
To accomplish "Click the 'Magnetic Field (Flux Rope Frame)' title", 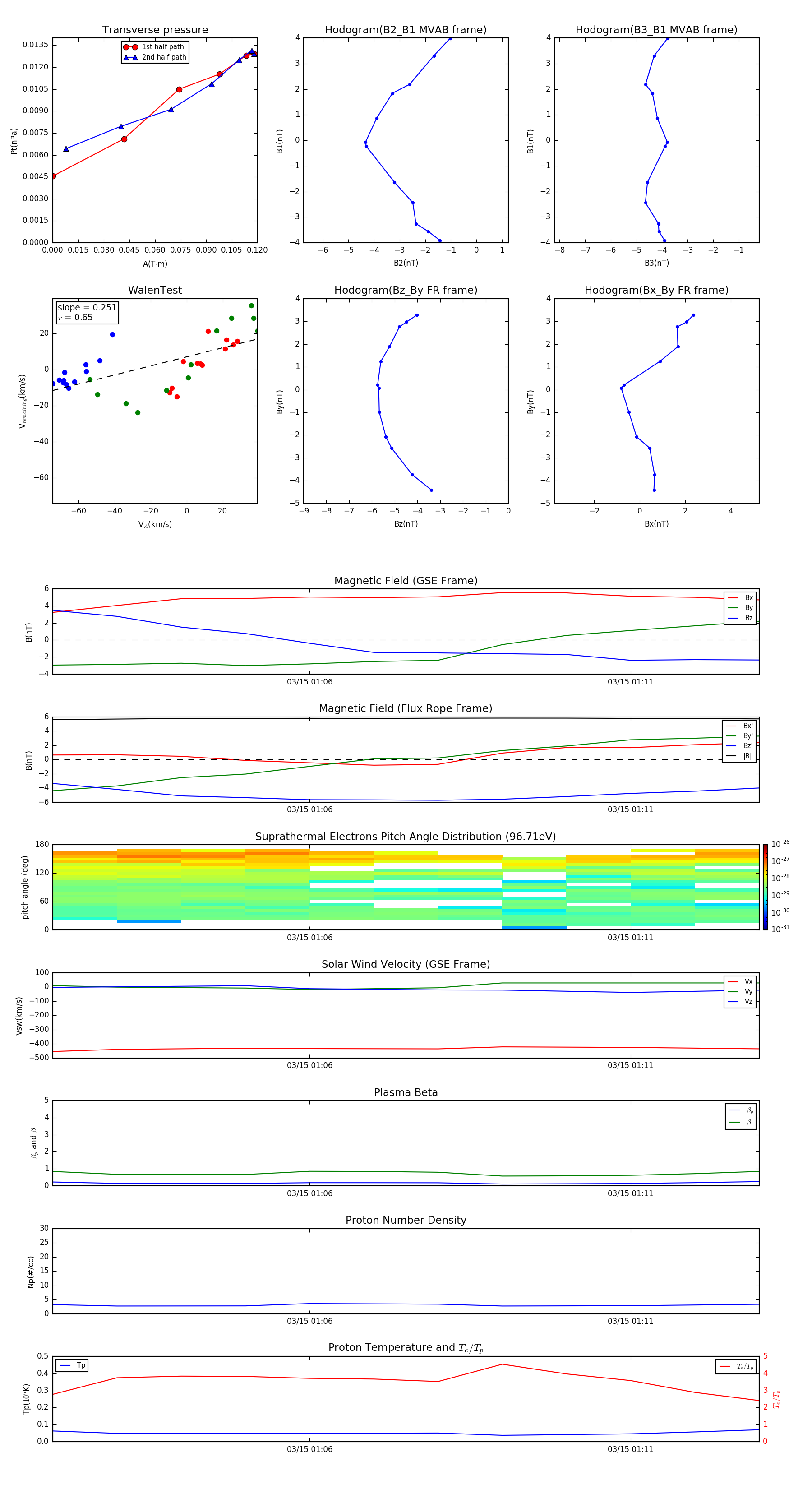I will 406,709.
